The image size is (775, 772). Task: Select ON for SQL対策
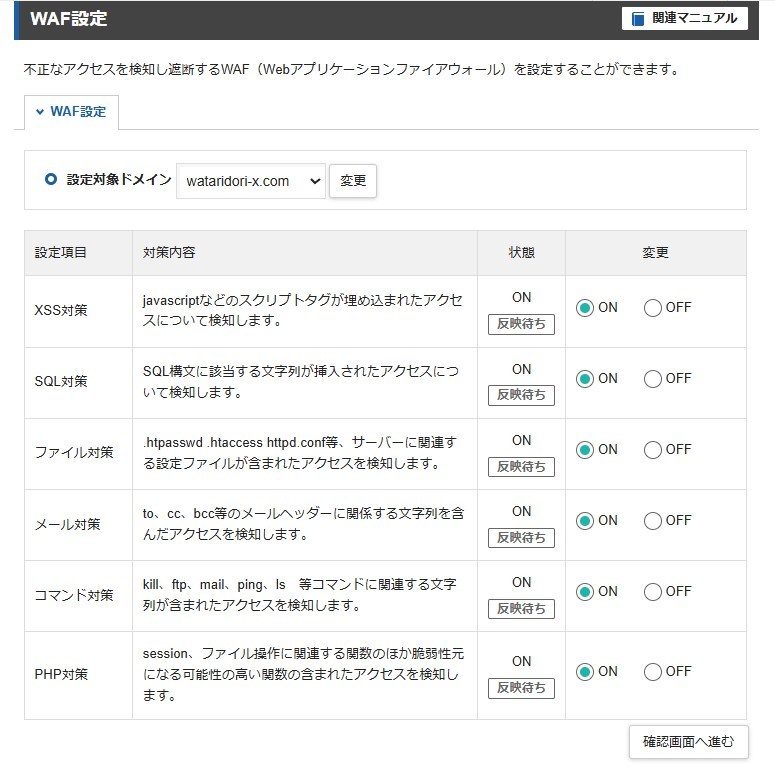tap(585, 379)
